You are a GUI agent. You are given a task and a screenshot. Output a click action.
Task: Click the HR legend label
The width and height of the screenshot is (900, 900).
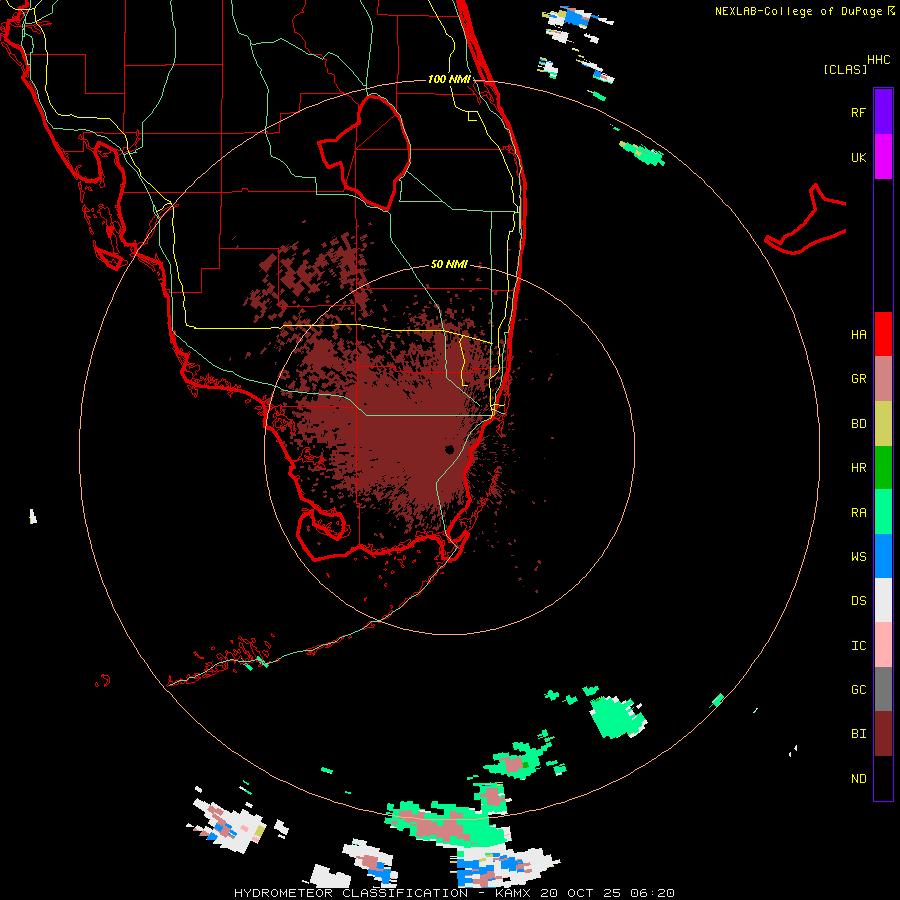pos(858,468)
